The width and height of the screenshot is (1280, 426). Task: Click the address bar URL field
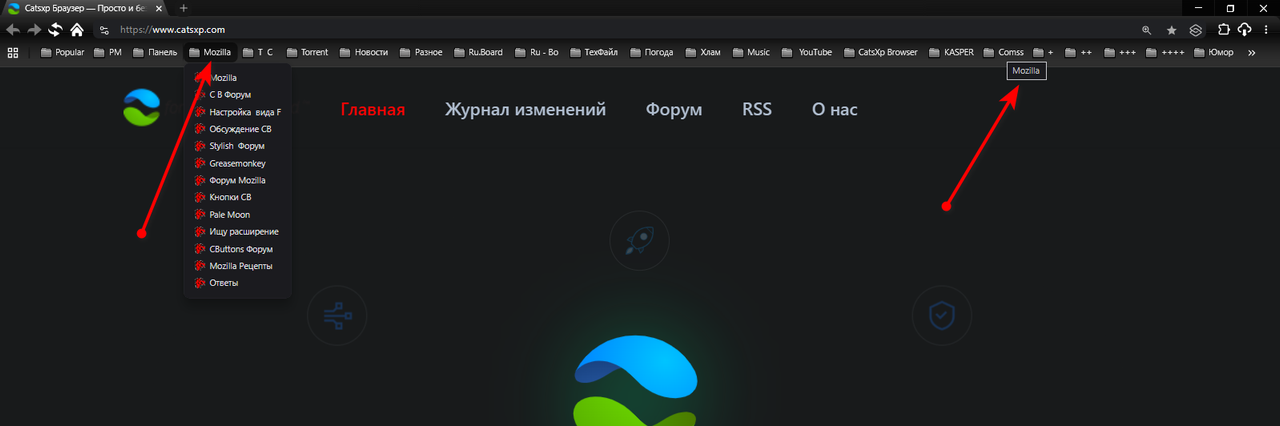(620, 30)
